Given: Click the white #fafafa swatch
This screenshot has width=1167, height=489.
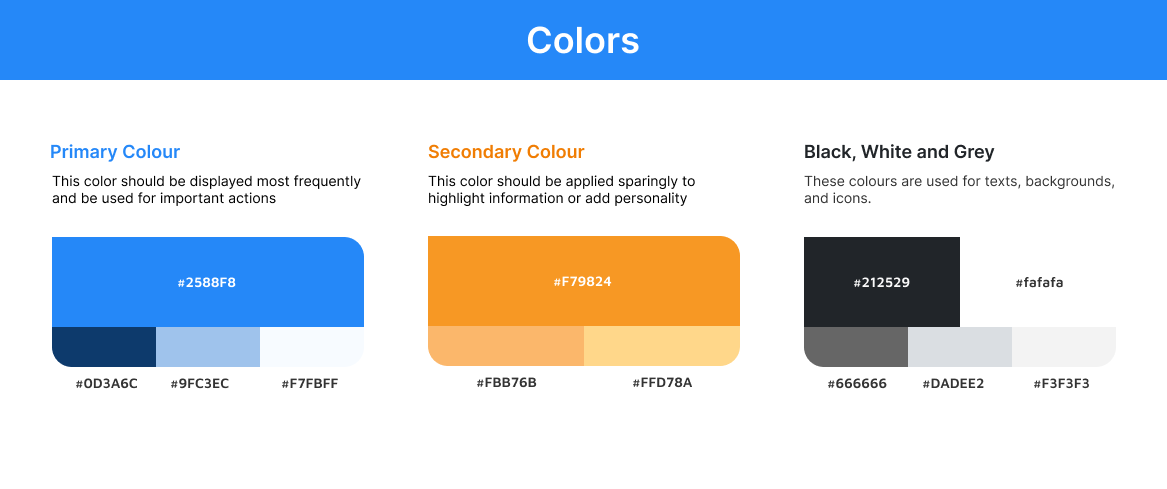Looking at the screenshot, I should 1038,282.
